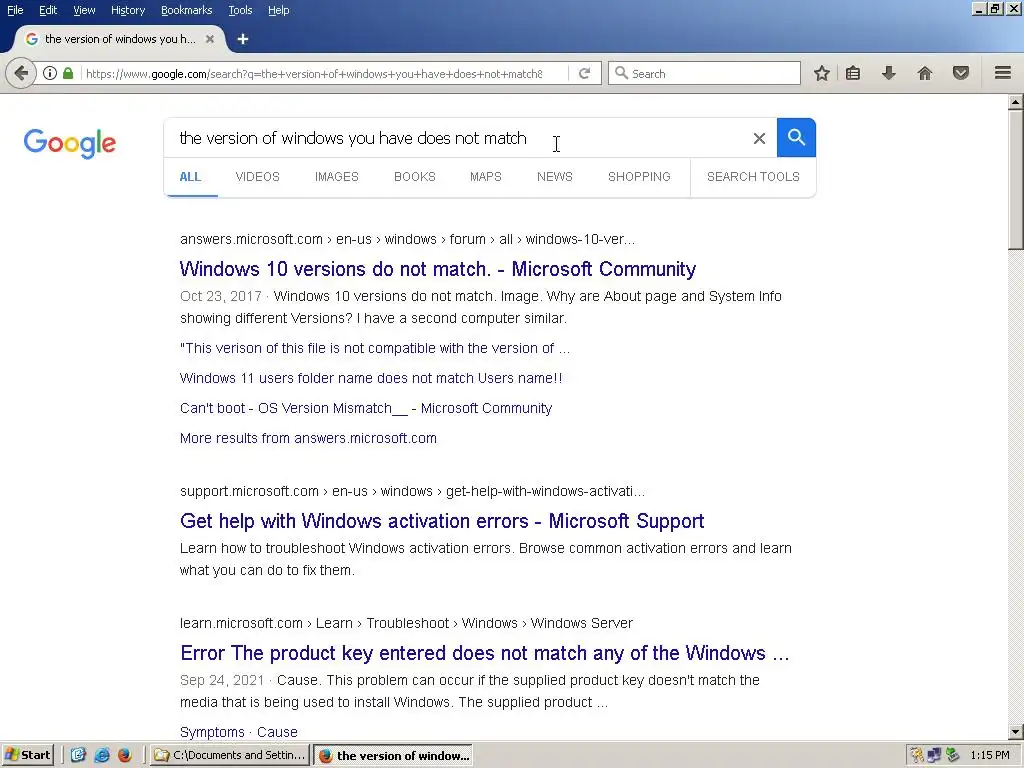1024x768 pixels.
Task: Reload the page with the refresh icon
Action: pyautogui.click(x=584, y=73)
